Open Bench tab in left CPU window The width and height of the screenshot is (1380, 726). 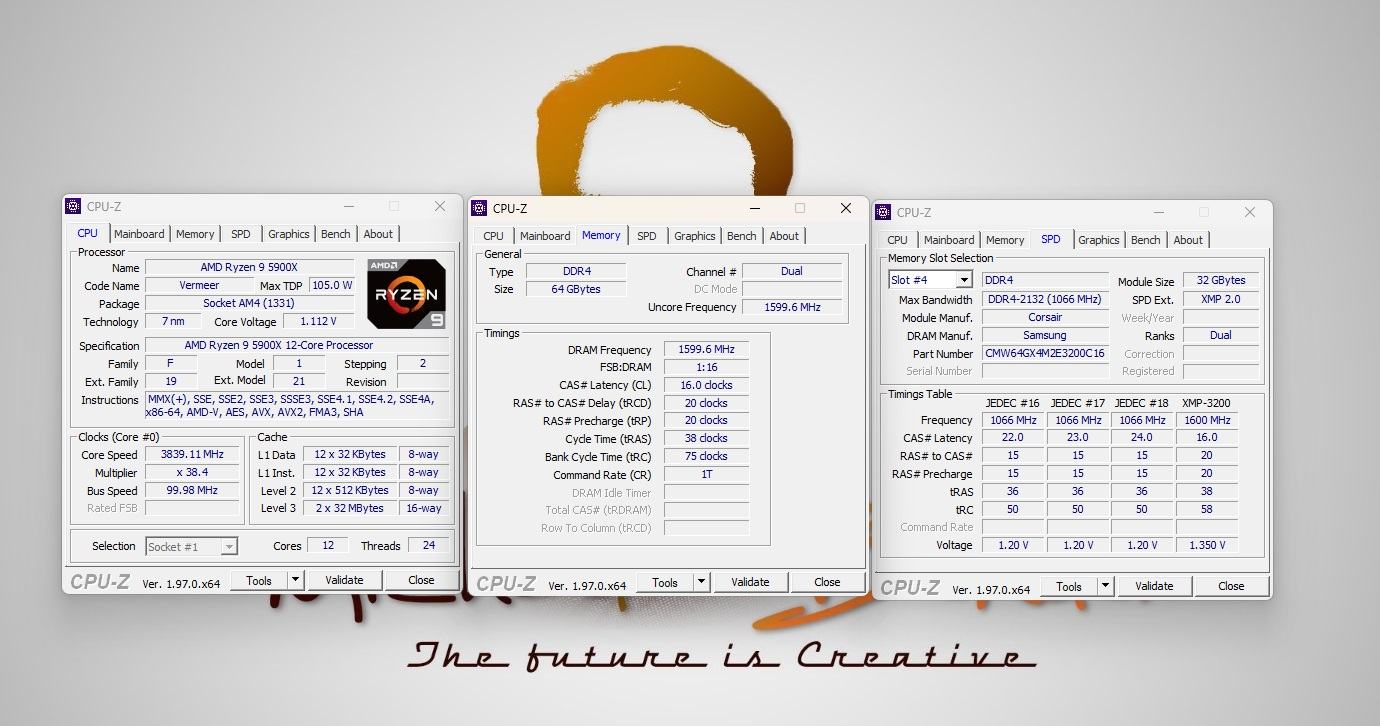pyautogui.click(x=336, y=234)
